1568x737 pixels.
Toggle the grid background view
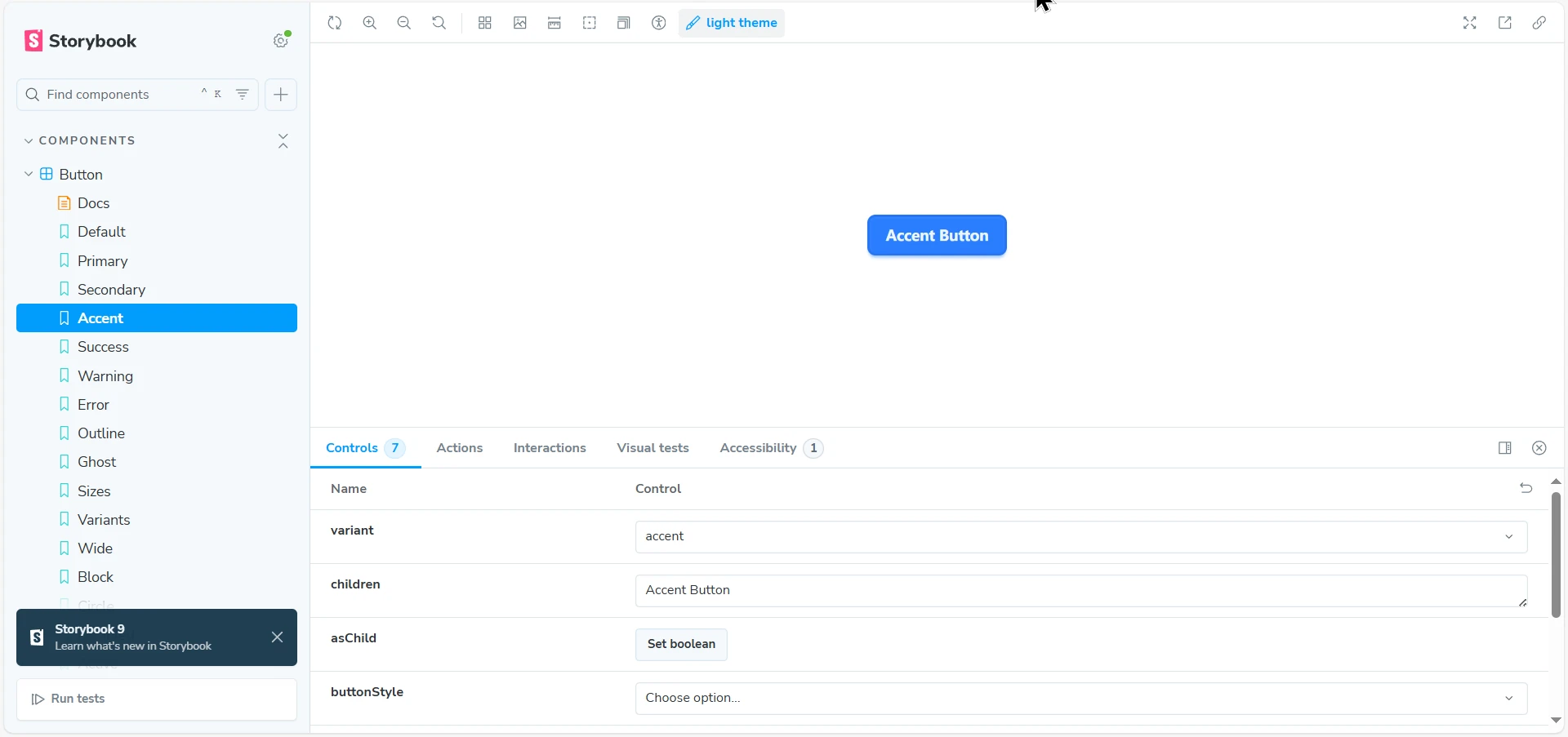[x=485, y=23]
